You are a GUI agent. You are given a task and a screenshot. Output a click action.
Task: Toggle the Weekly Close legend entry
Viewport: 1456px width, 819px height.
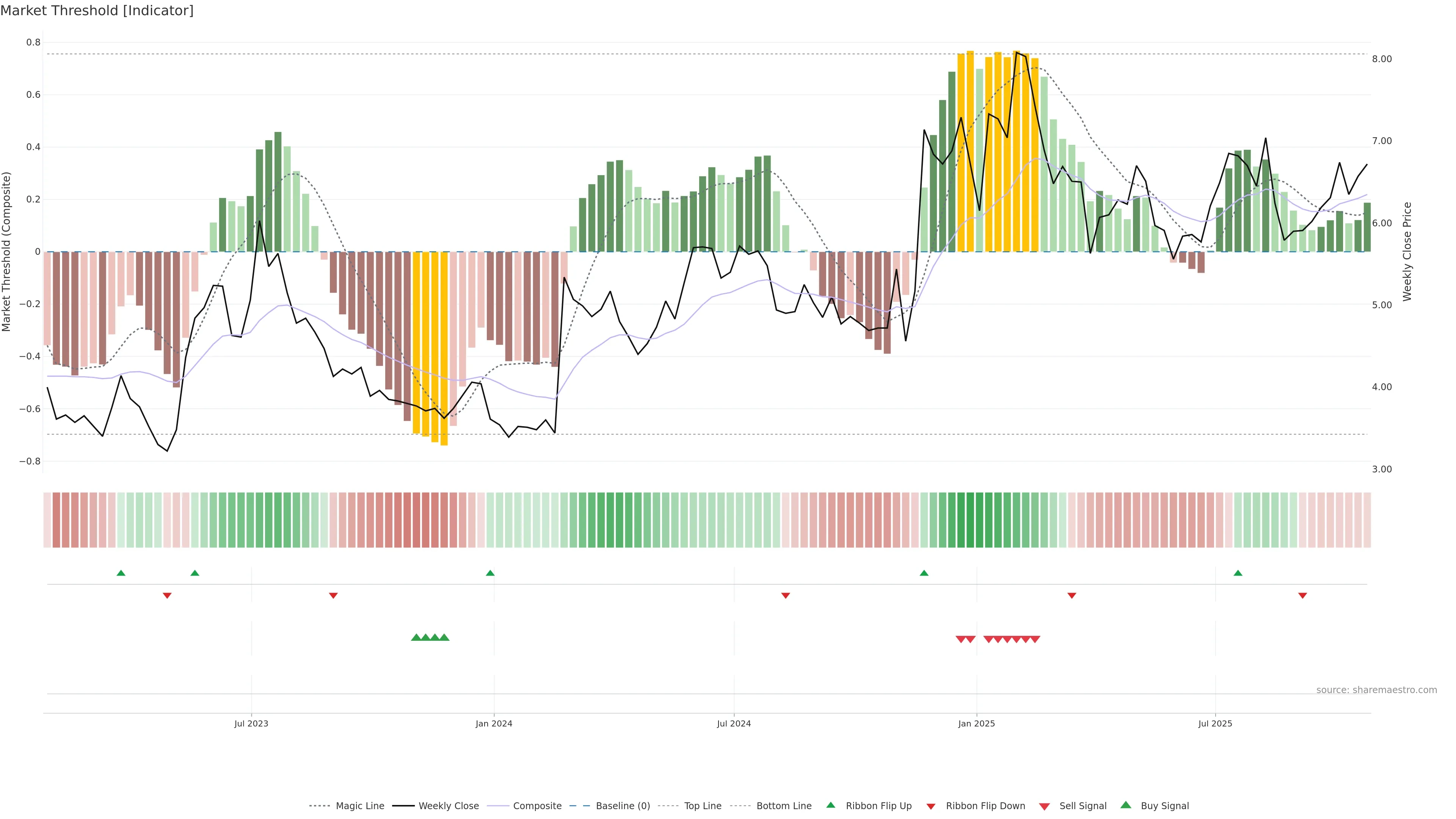[x=448, y=806]
